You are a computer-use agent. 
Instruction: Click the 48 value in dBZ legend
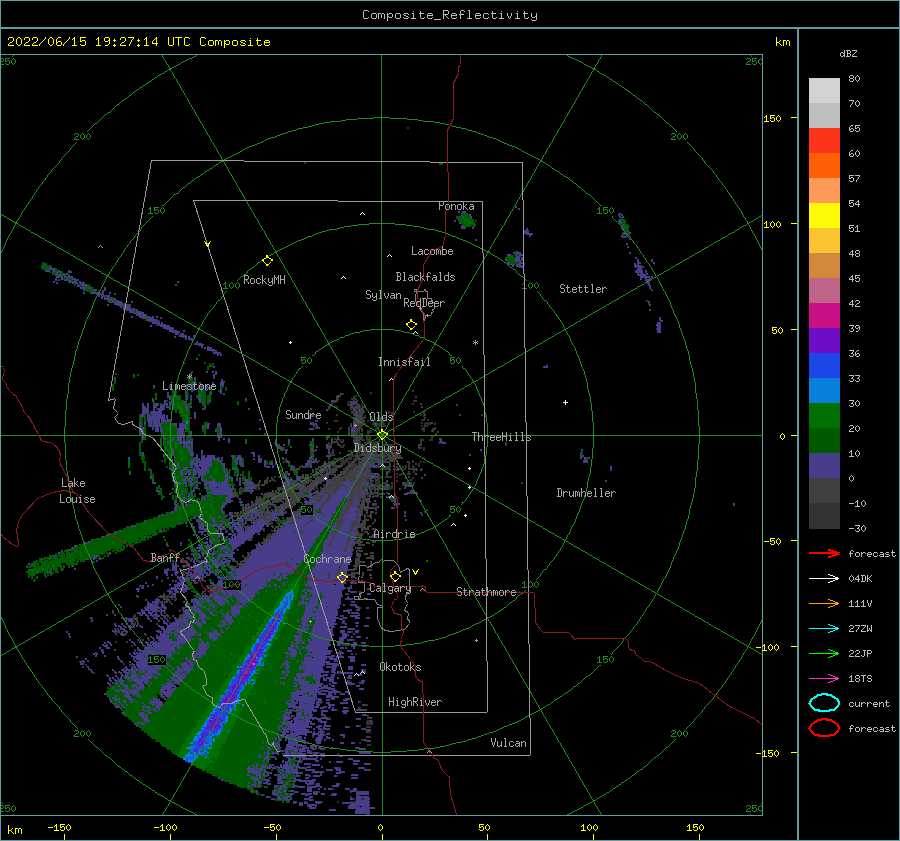[x=854, y=253]
